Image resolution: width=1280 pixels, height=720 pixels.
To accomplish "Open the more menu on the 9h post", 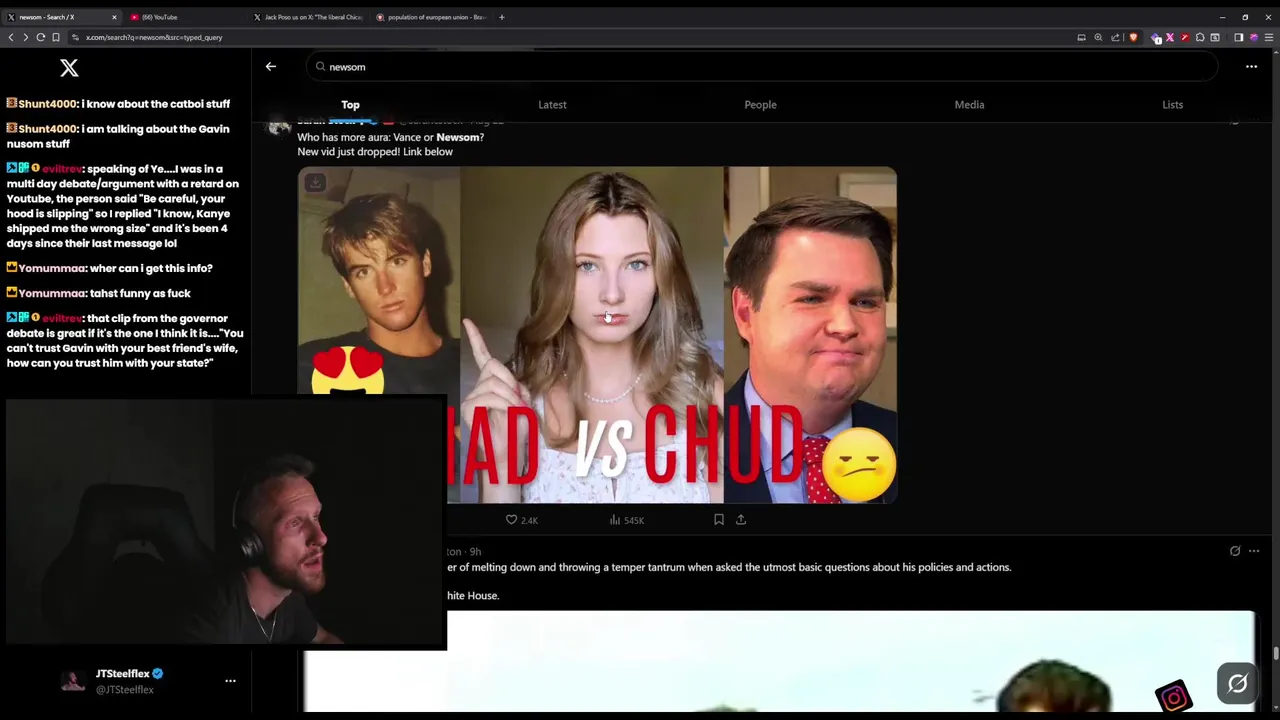I will click(1254, 551).
